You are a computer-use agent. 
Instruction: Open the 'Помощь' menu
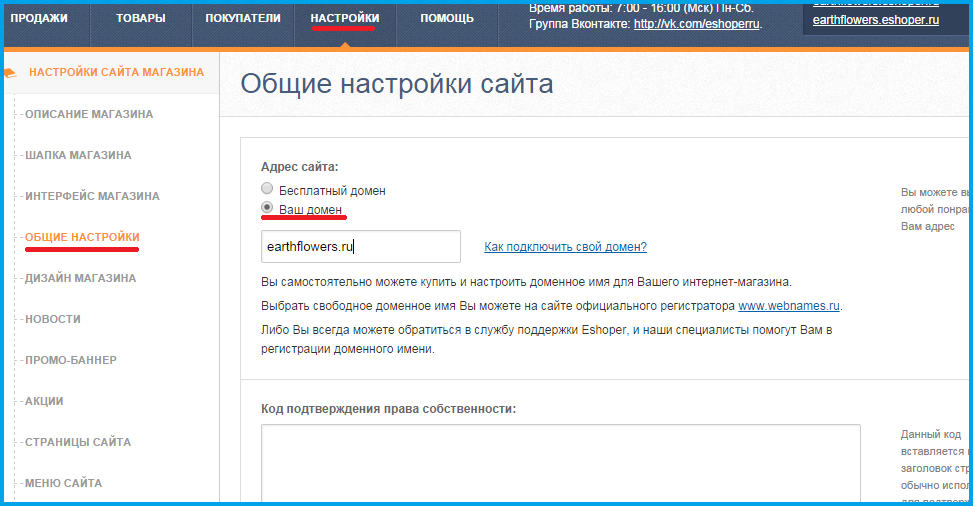(447, 19)
